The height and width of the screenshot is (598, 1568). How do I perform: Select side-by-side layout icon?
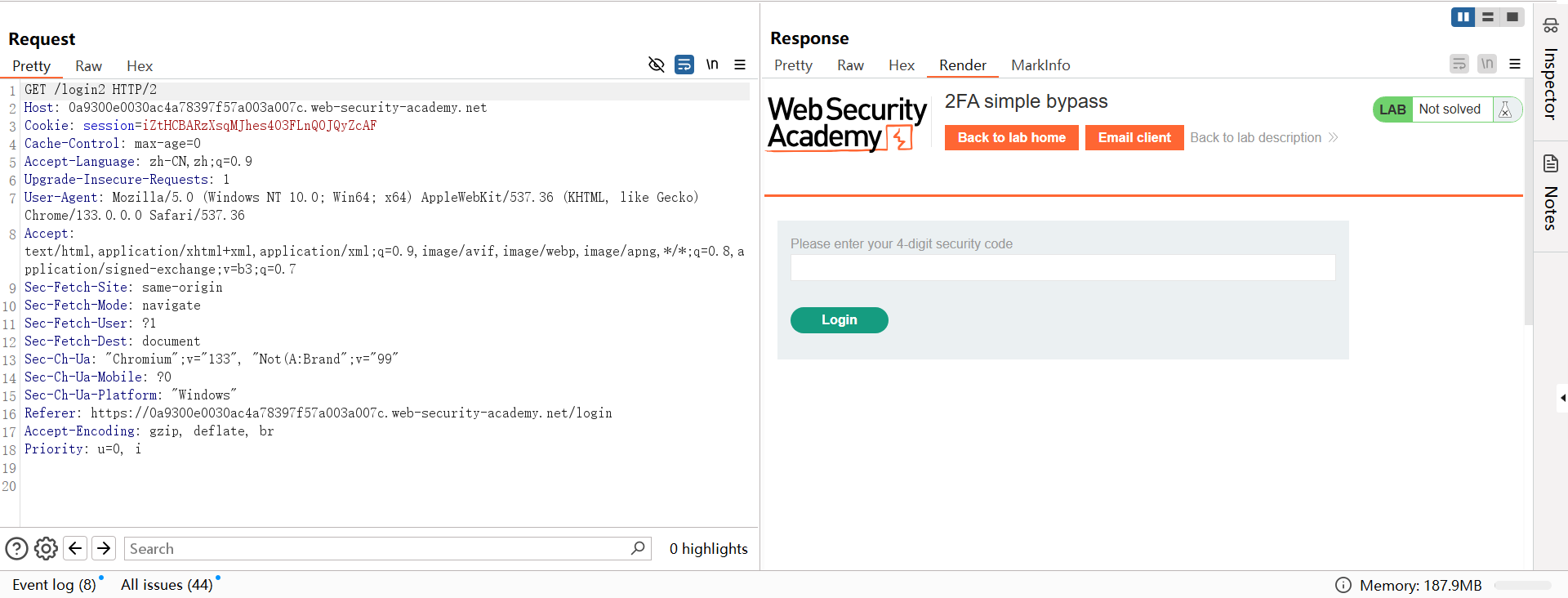(x=1463, y=17)
